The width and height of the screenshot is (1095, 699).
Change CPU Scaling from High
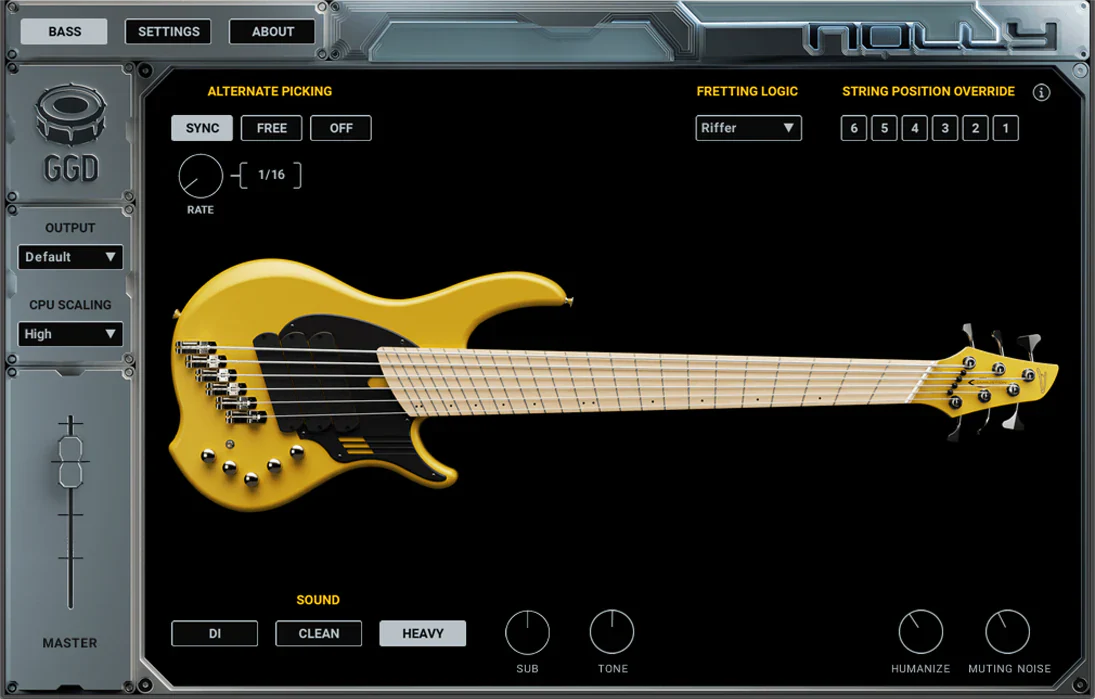coord(70,334)
